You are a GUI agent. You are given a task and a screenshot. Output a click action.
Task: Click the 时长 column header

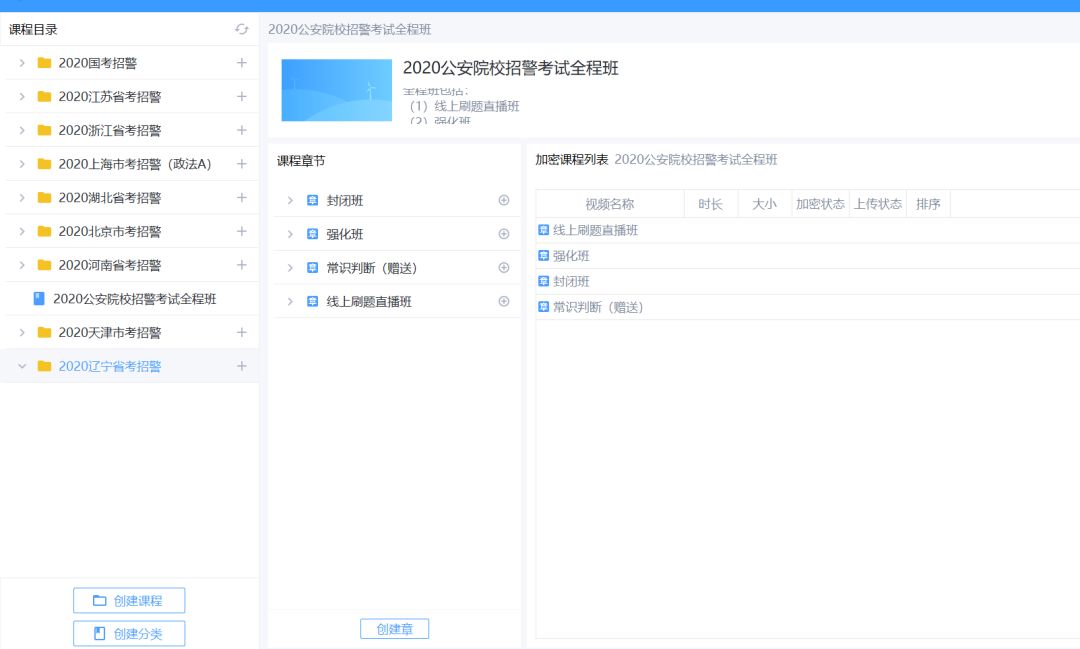pyautogui.click(x=710, y=204)
